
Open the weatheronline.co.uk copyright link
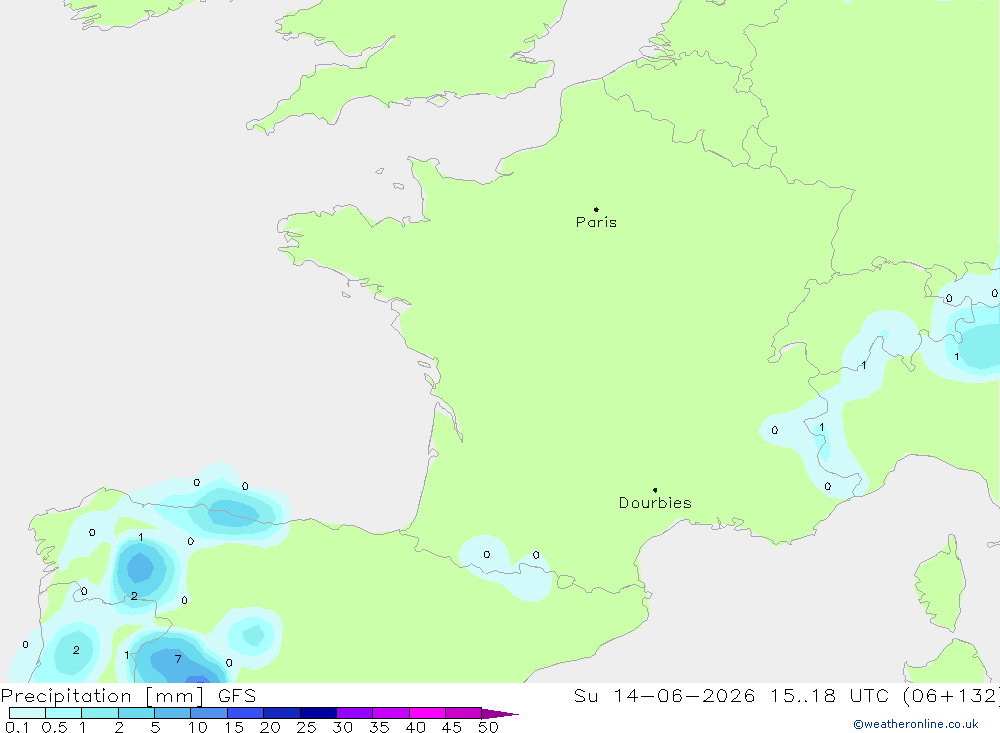coord(916,724)
